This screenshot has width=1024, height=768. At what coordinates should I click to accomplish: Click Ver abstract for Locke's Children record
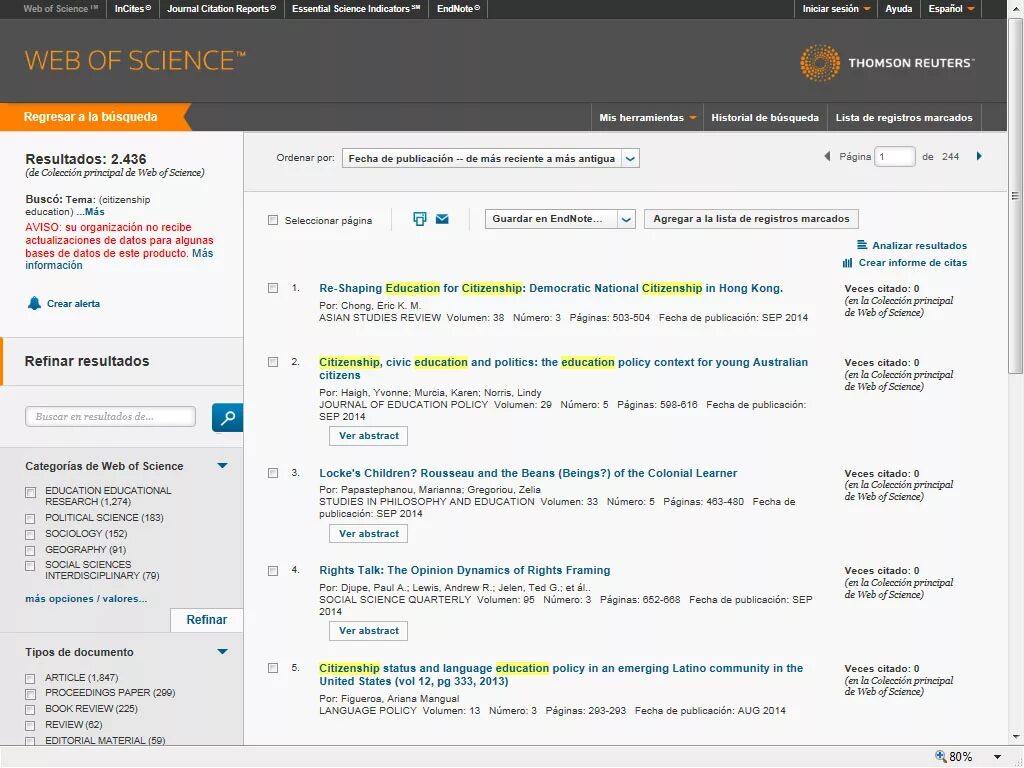(x=368, y=534)
